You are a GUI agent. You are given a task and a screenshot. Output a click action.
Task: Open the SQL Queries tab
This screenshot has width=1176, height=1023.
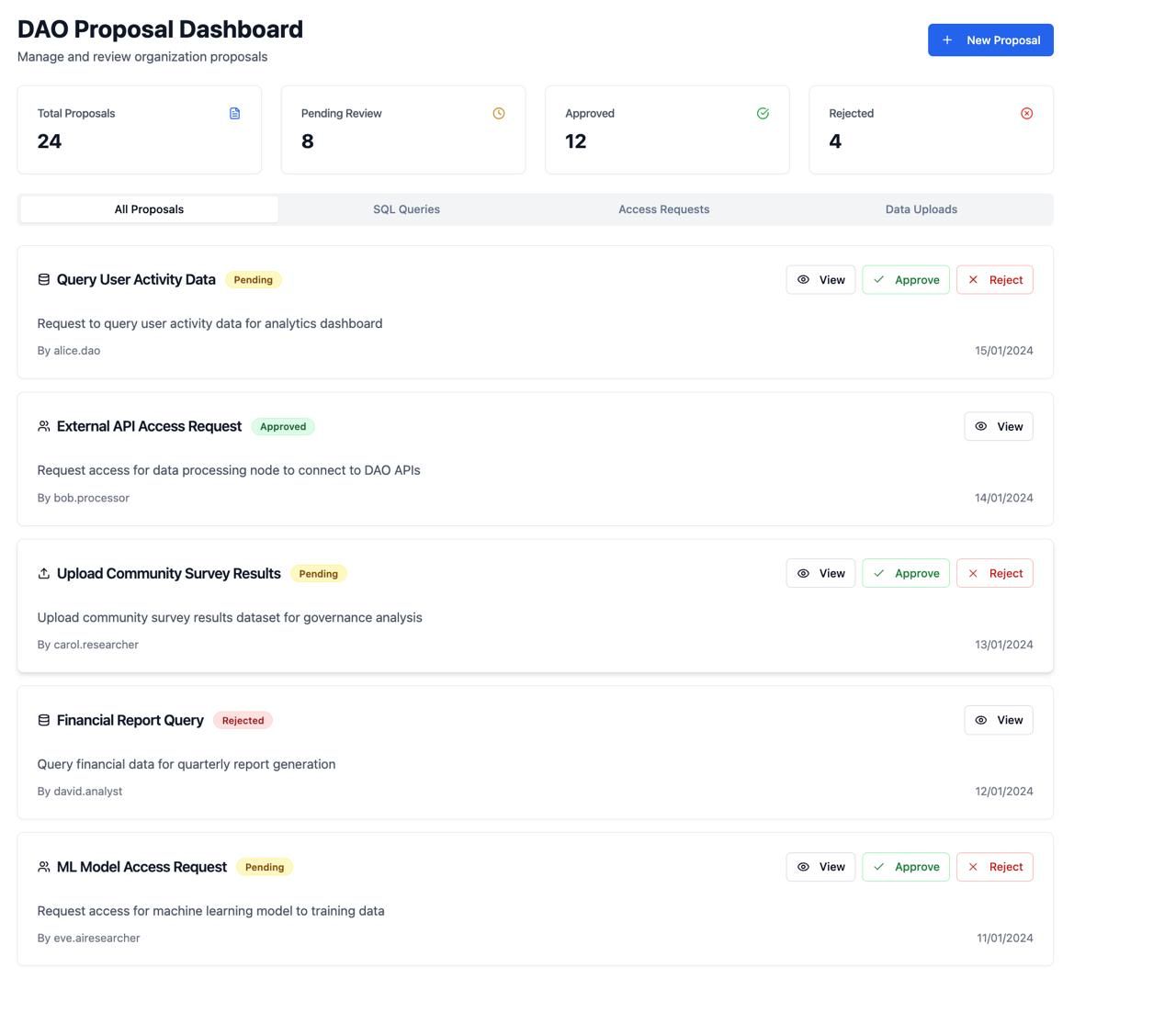(406, 209)
